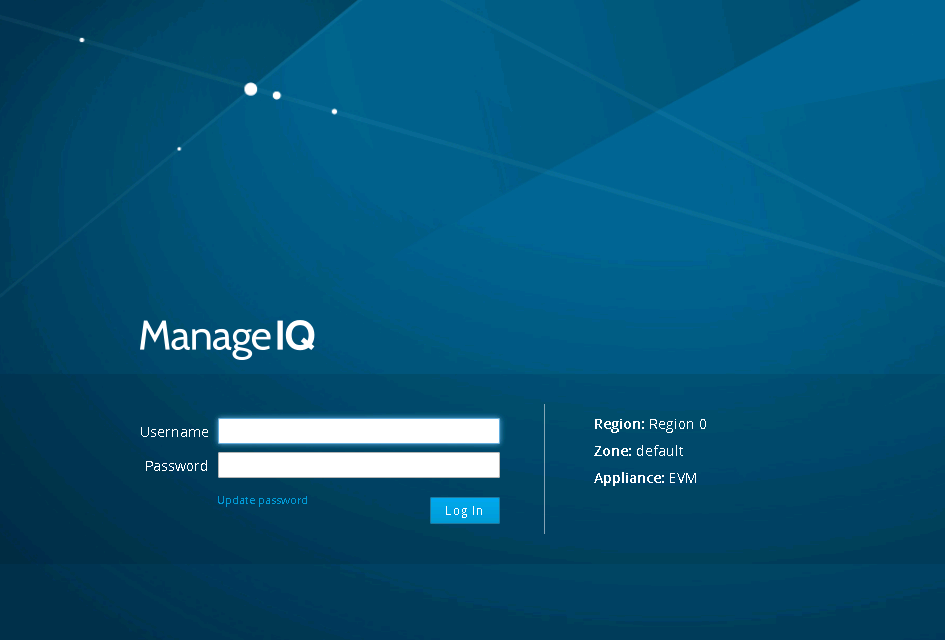The width and height of the screenshot is (945, 640).
Task: Focus the Password input field
Action: coord(359,465)
